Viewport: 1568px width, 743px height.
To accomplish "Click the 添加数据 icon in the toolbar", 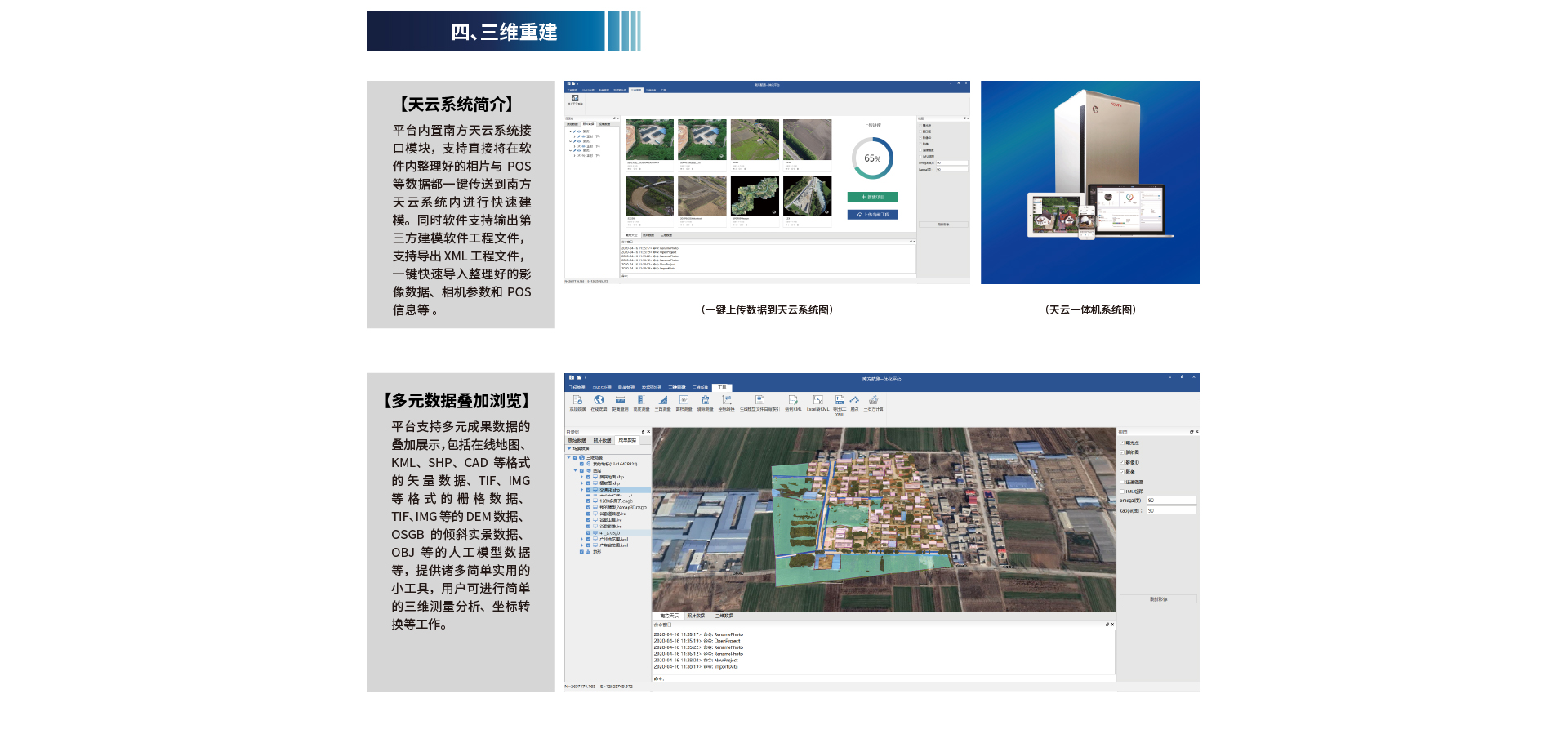I will pyautogui.click(x=577, y=401).
